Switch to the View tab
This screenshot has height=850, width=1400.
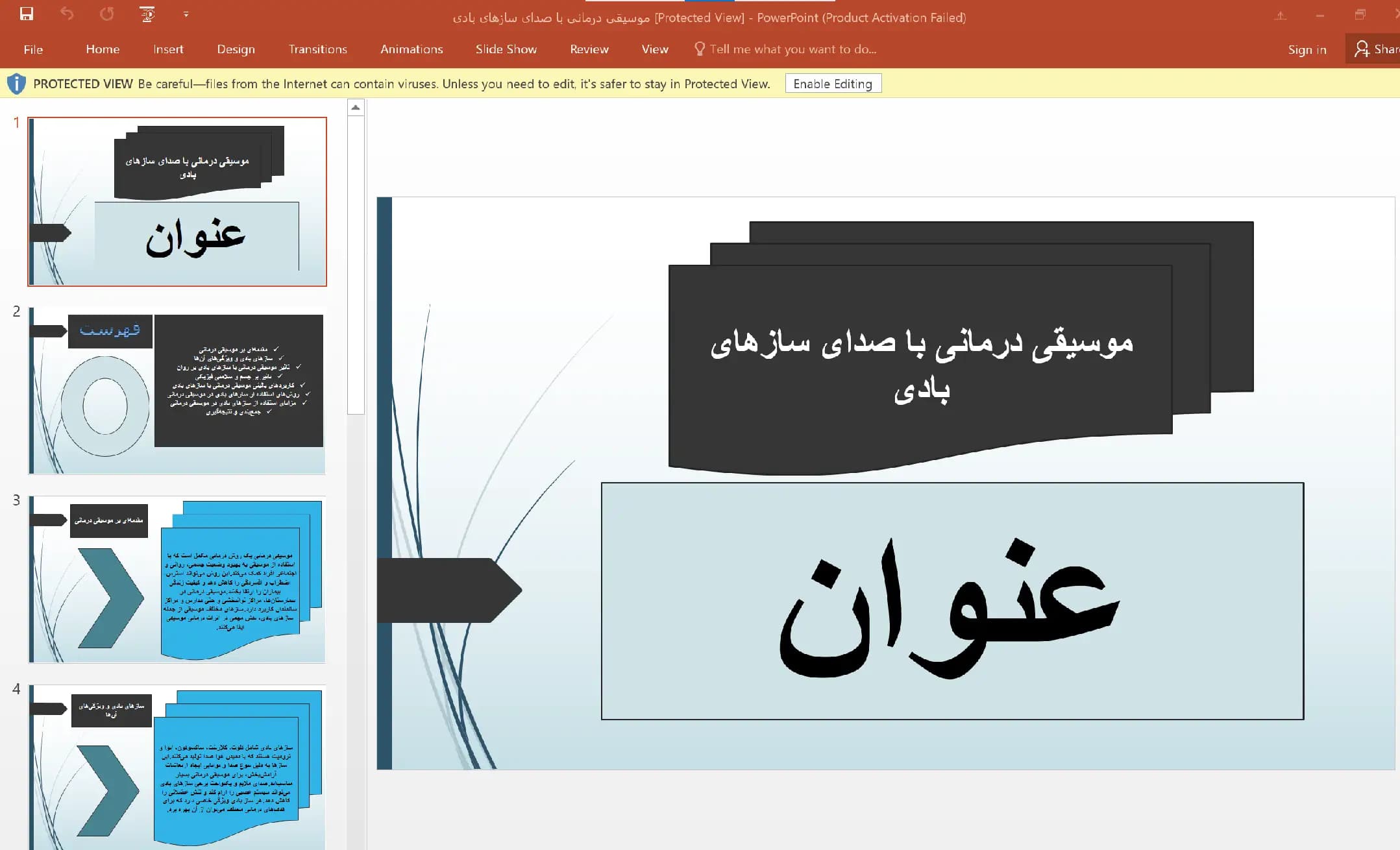[x=655, y=49]
